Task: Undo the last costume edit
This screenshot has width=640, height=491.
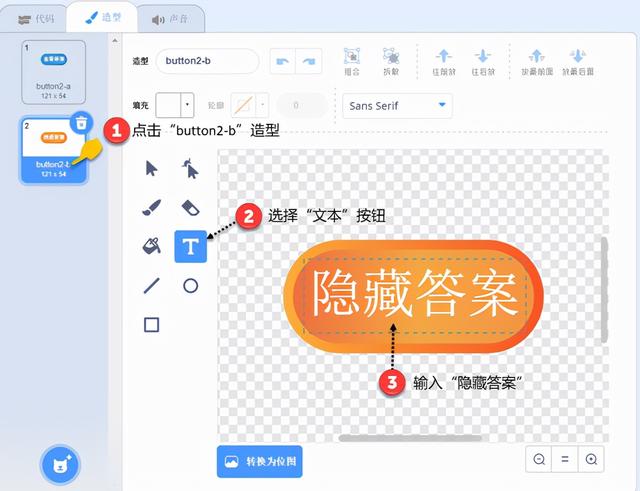Action: point(282,61)
